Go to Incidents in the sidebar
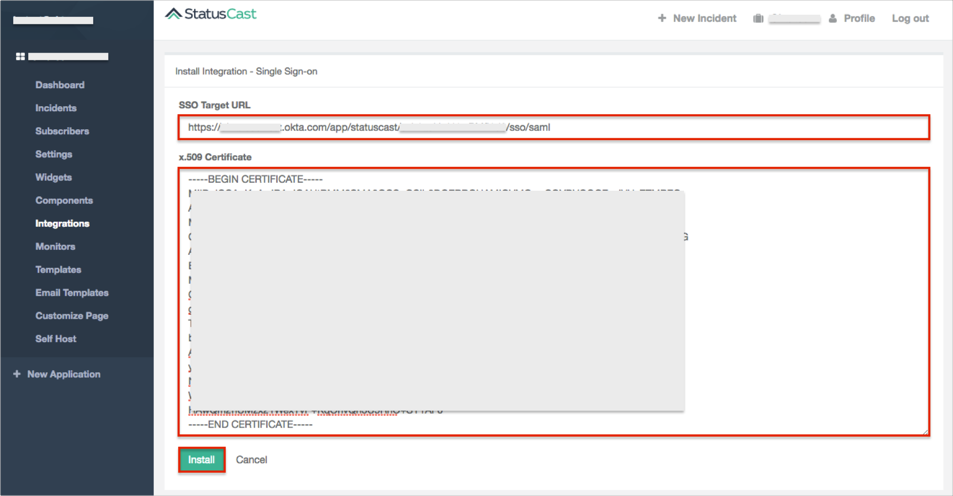This screenshot has height=496, width=953. click(56, 108)
